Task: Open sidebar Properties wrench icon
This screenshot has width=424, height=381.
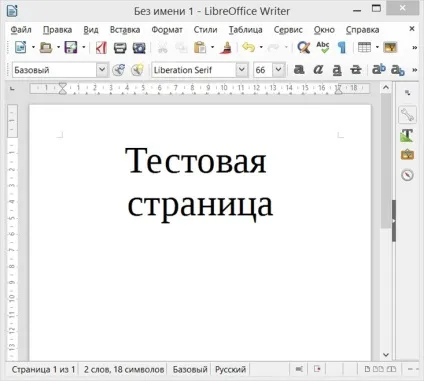Action: click(407, 115)
